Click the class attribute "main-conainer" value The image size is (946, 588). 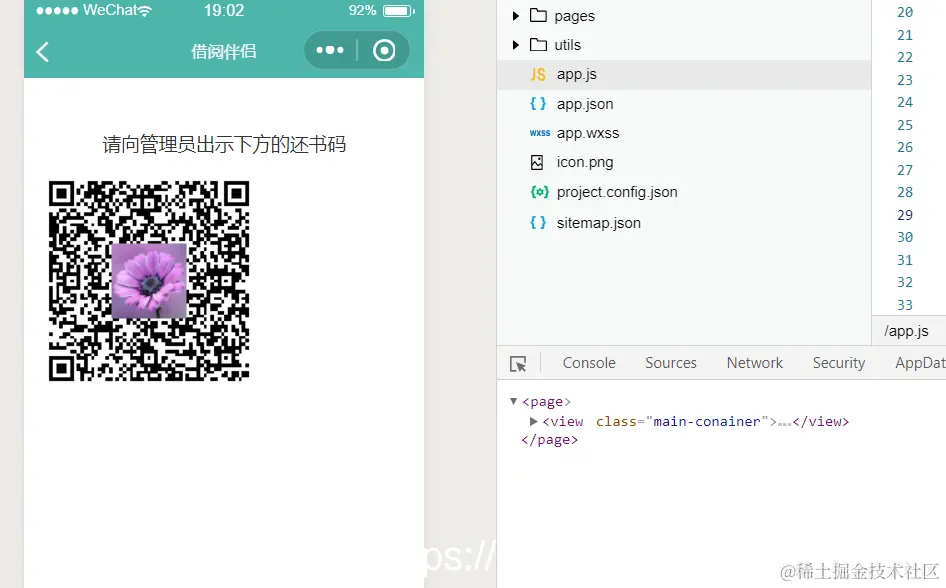[x=707, y=421]
